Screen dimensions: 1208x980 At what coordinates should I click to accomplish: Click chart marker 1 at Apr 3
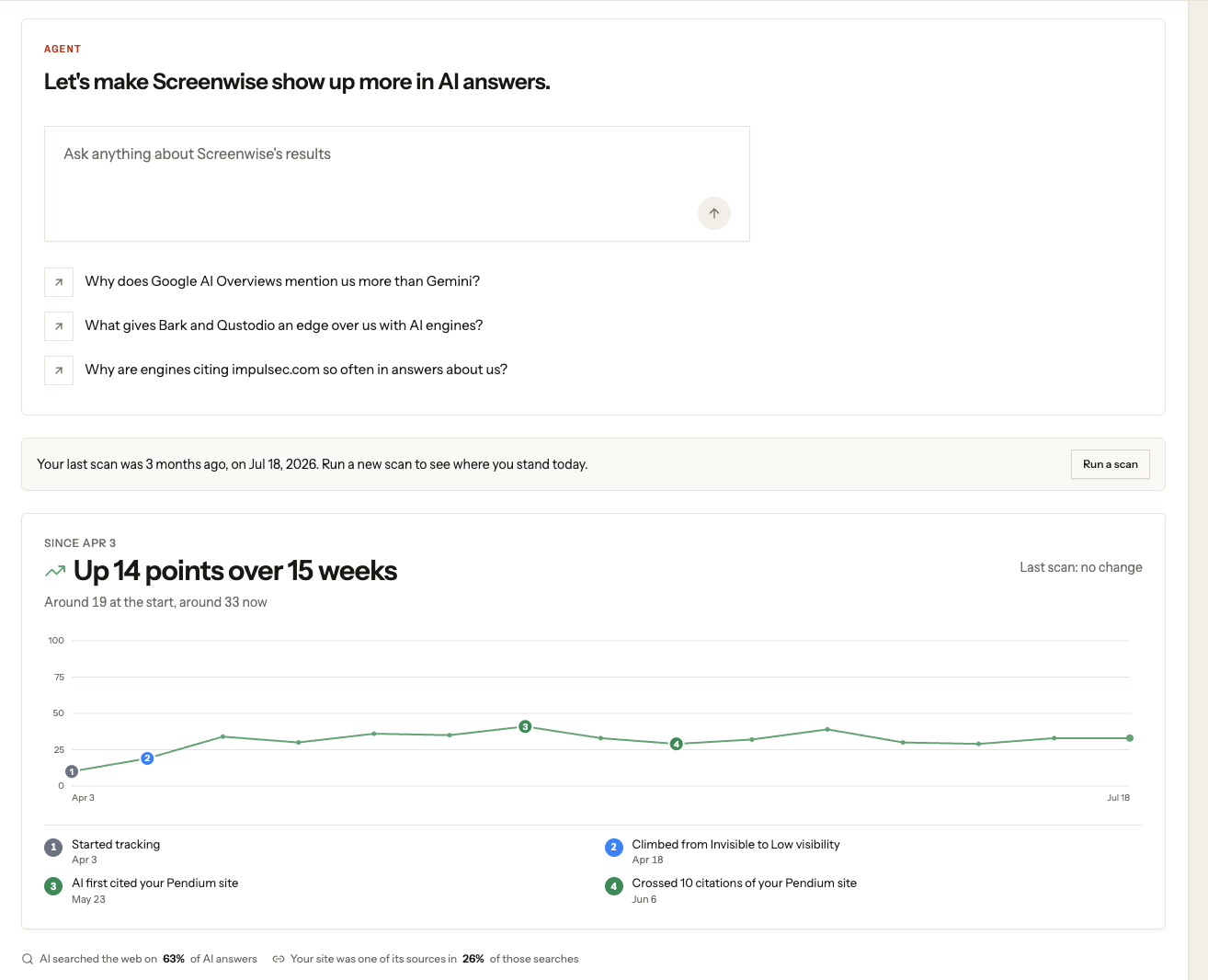72,771
